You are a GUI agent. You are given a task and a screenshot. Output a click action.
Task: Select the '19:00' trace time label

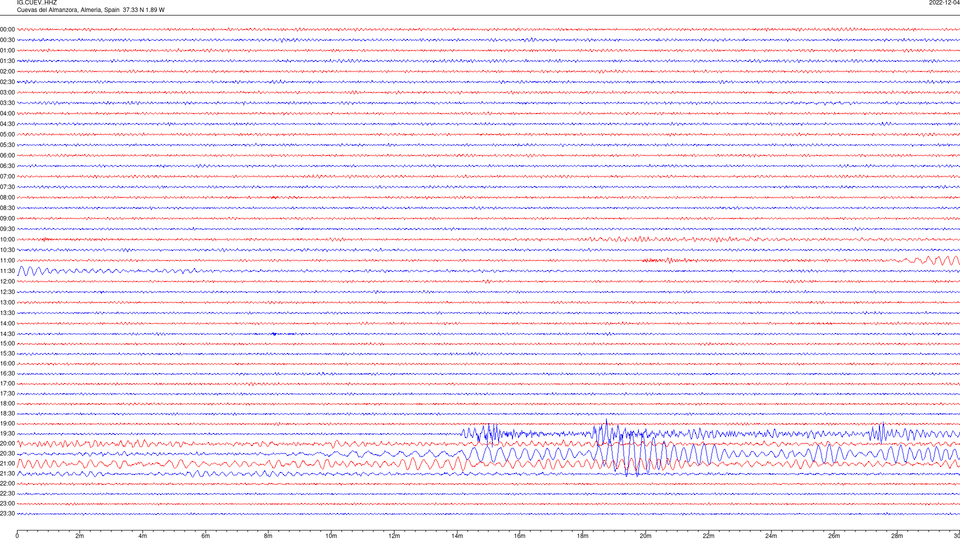[x=7, y=424]
